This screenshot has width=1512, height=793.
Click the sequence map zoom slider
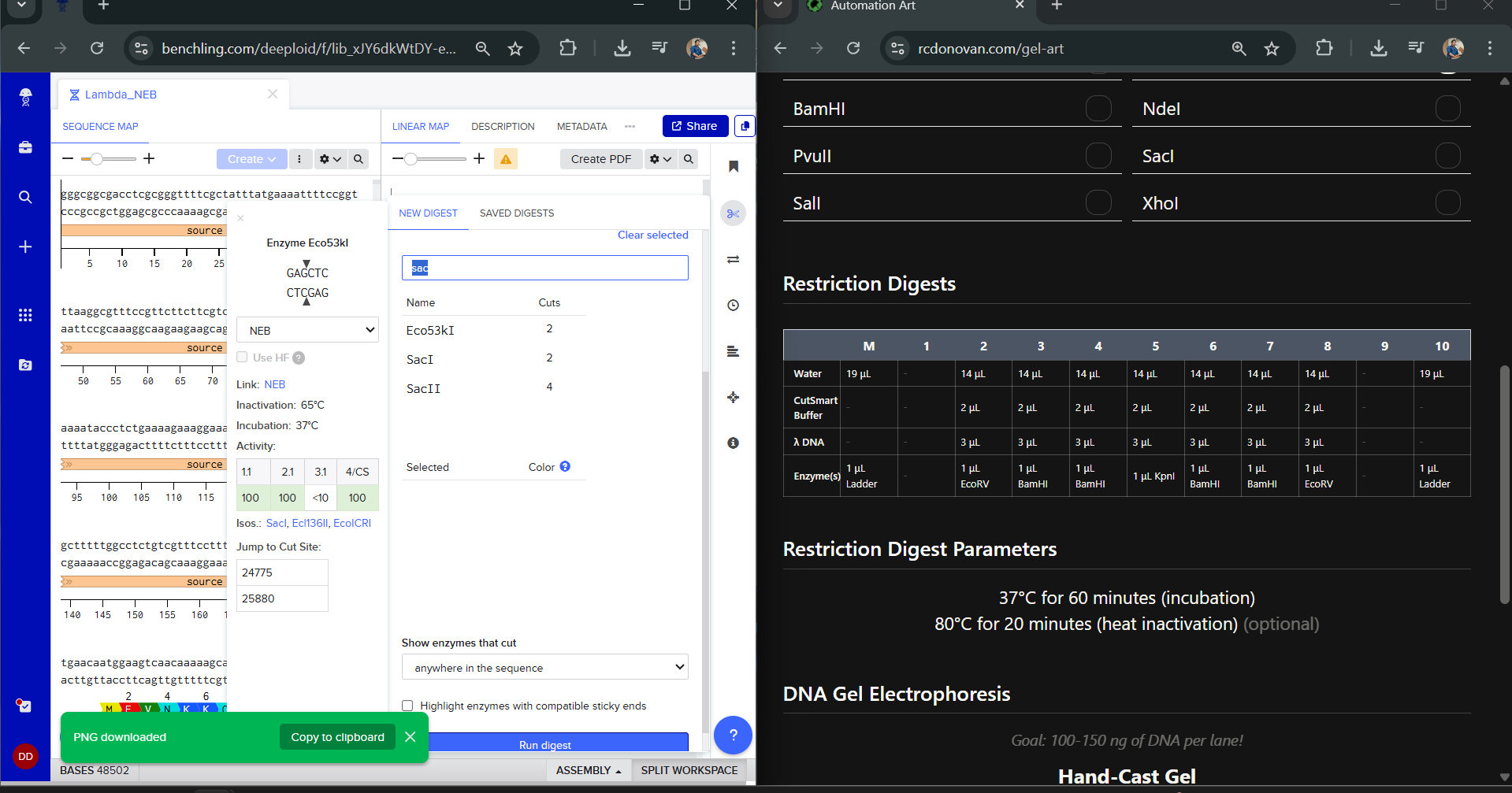coord(97,159)
